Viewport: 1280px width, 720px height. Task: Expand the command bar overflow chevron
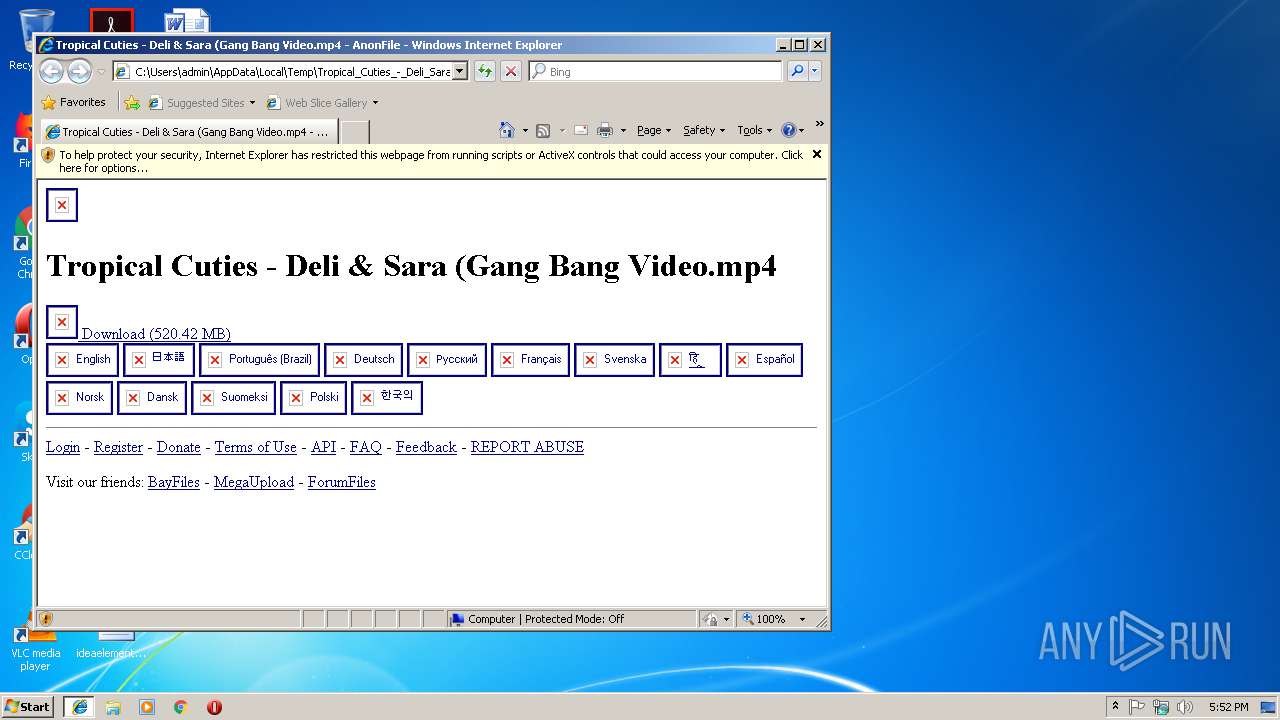819,124
